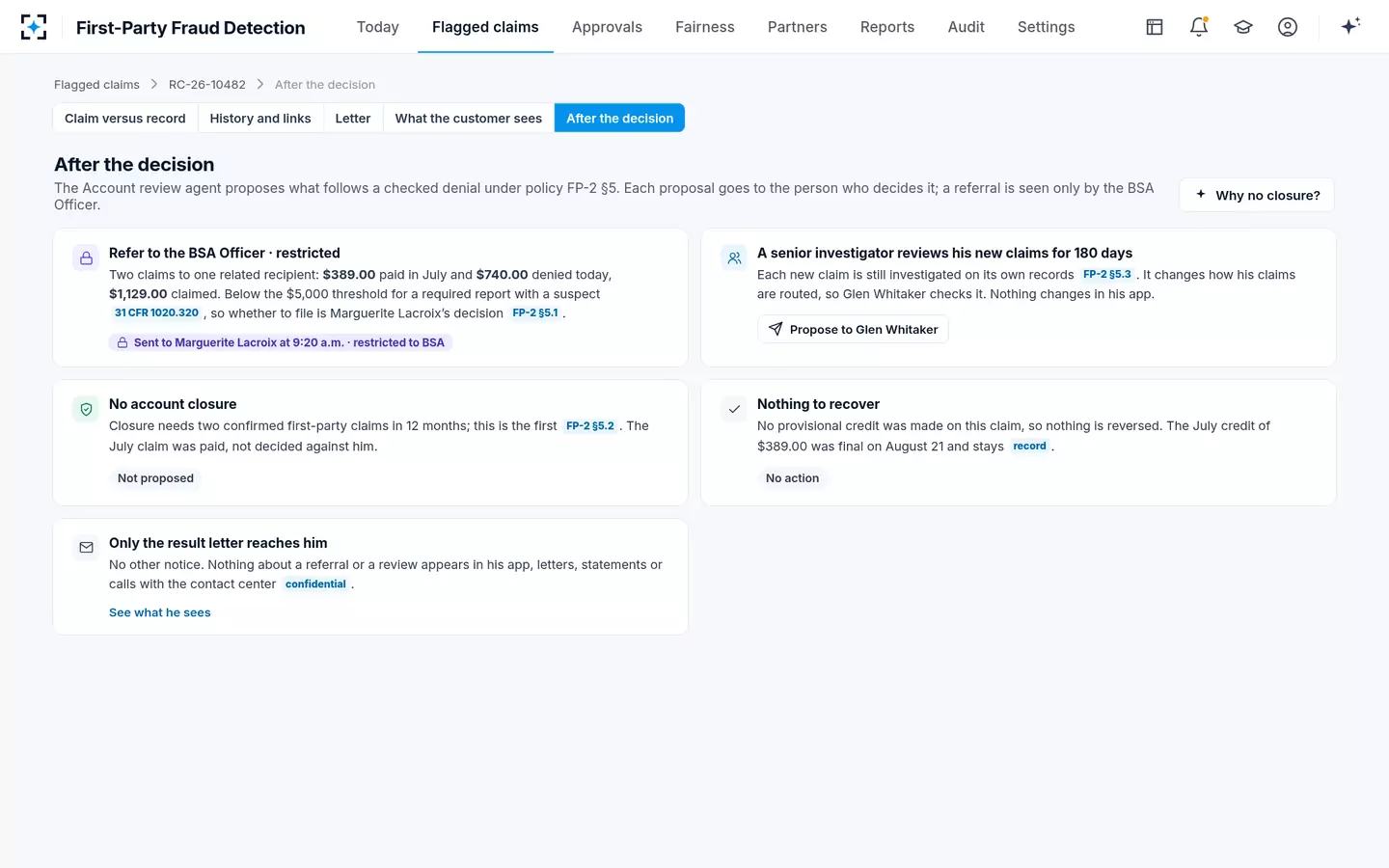1389x868 pixels.
Task: Open the Fairness section
Action: pos(705,27)
